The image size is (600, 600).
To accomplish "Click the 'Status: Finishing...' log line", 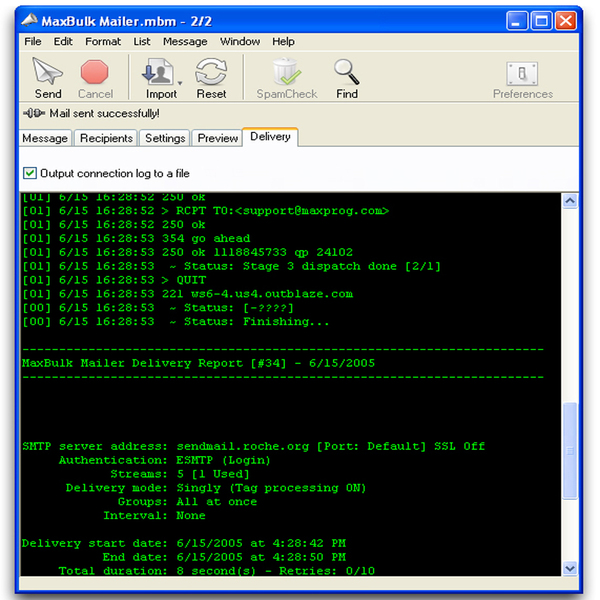I will (176, 321).
